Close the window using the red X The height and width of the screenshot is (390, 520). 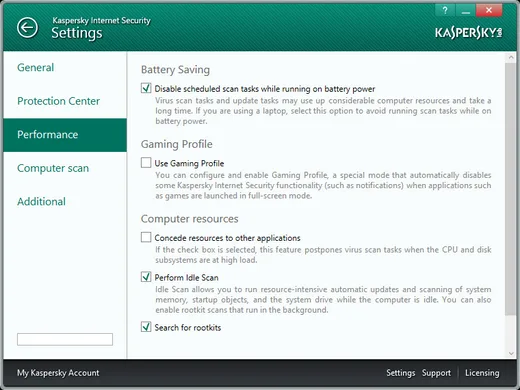pyautogui.click(x=489, y=10)
